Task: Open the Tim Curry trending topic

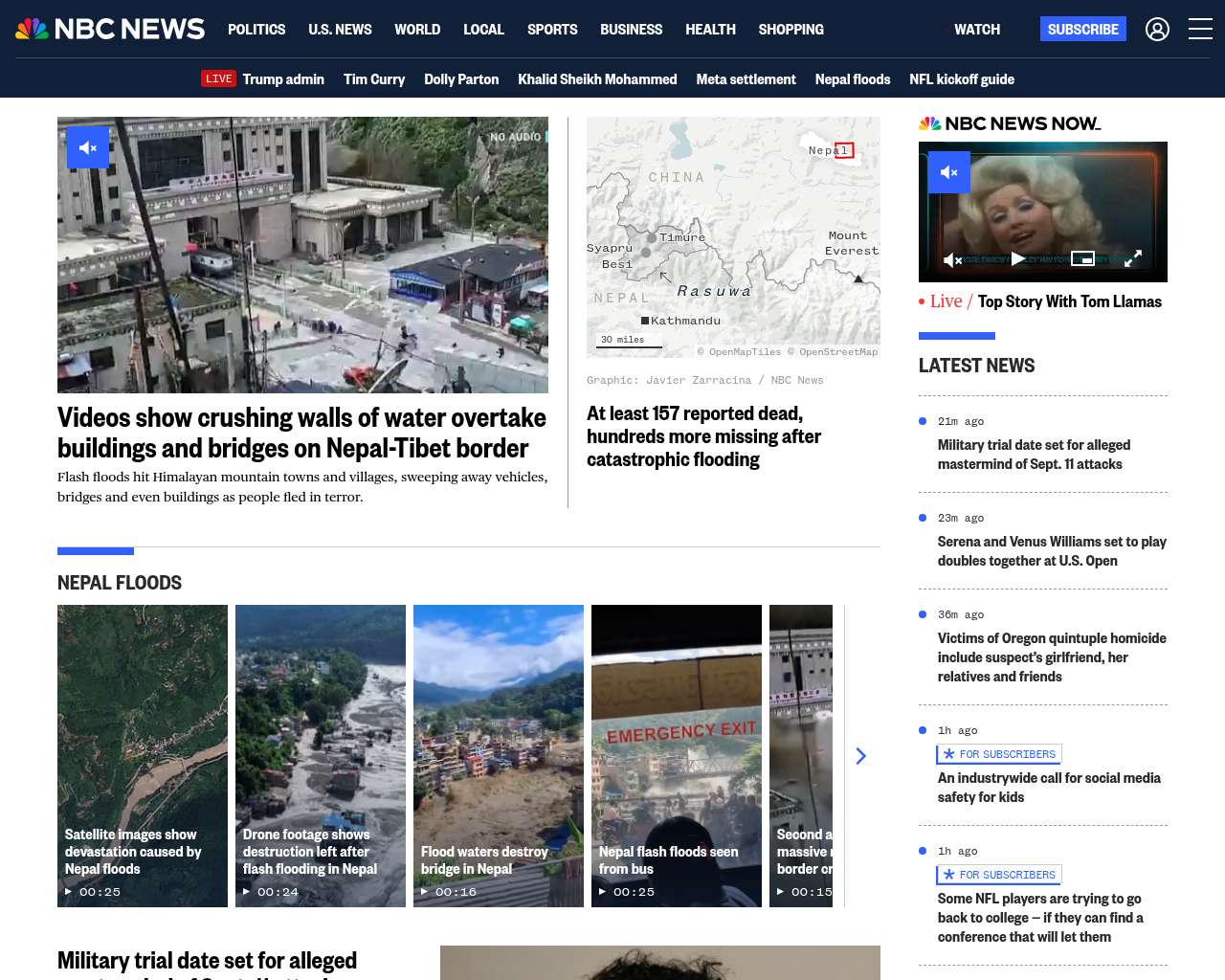Action: pyautogui.click(x=374, y=79)
